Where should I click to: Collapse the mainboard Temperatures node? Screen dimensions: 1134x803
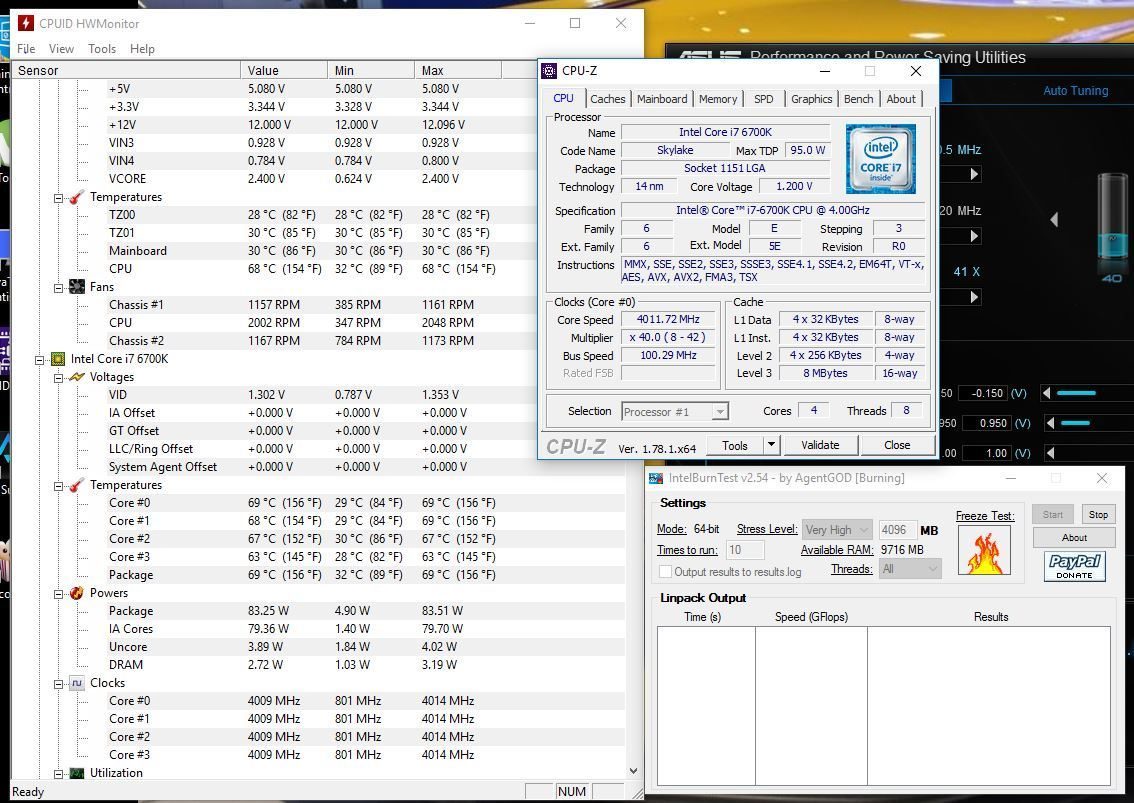[x=59, y=197]
